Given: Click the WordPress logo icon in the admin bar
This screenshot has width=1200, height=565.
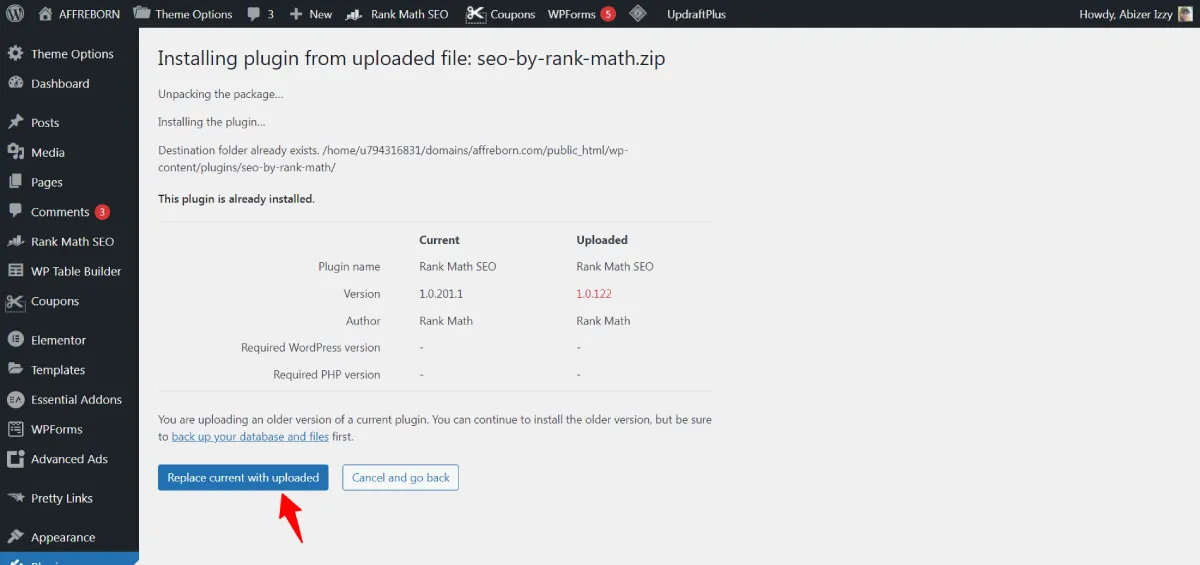Looking at the screenshot, I should [x=15, y=14].
